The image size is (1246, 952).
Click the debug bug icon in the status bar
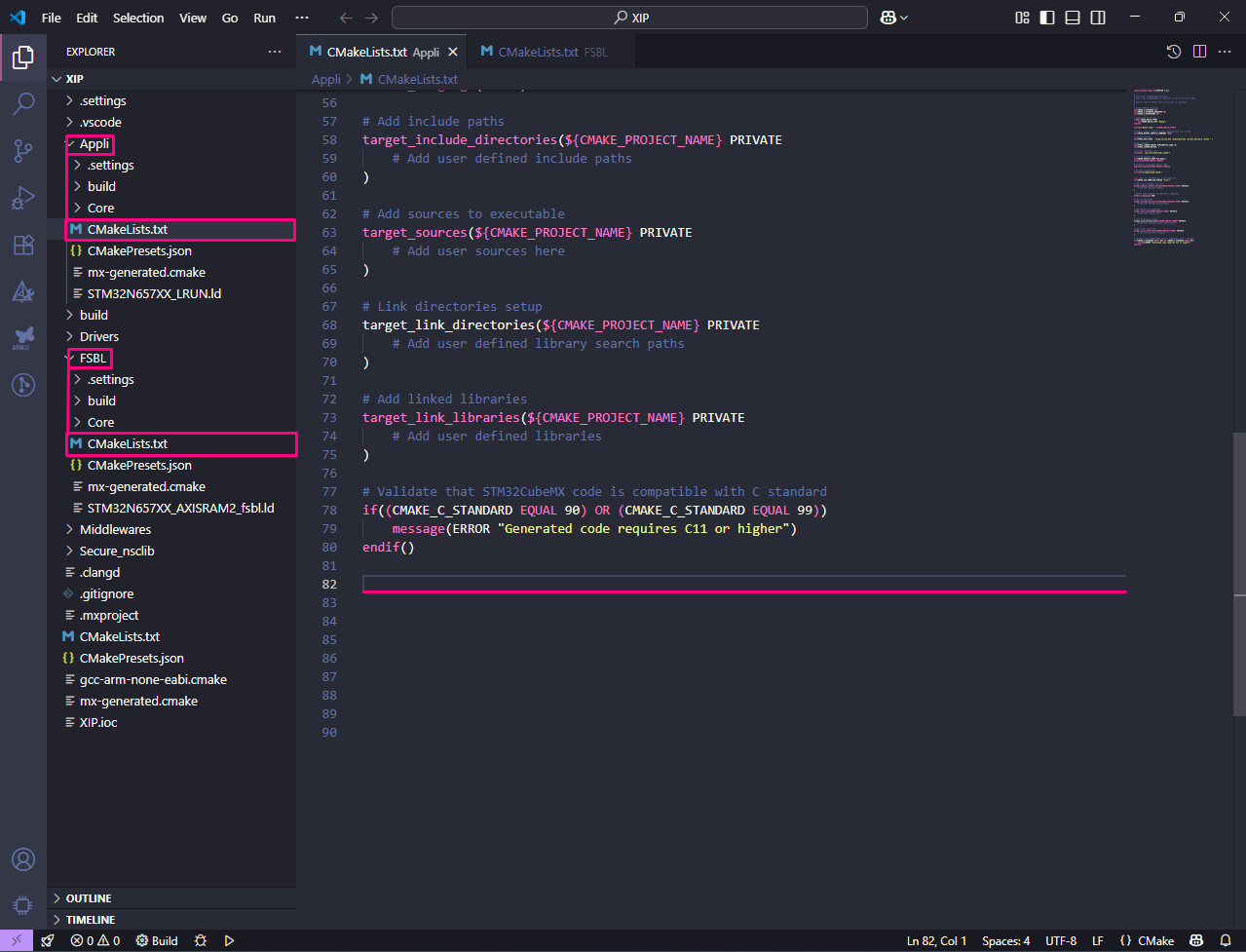tap(201, 940)
